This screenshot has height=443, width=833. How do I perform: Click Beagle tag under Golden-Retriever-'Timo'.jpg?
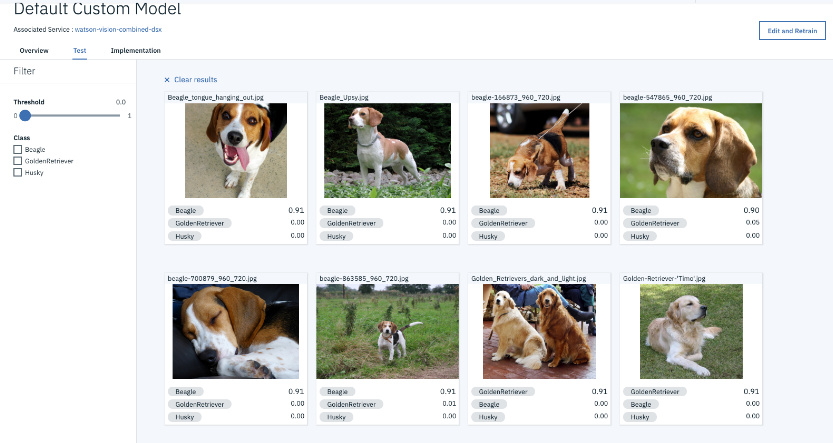pyautogui.click(x=641, y=404)
